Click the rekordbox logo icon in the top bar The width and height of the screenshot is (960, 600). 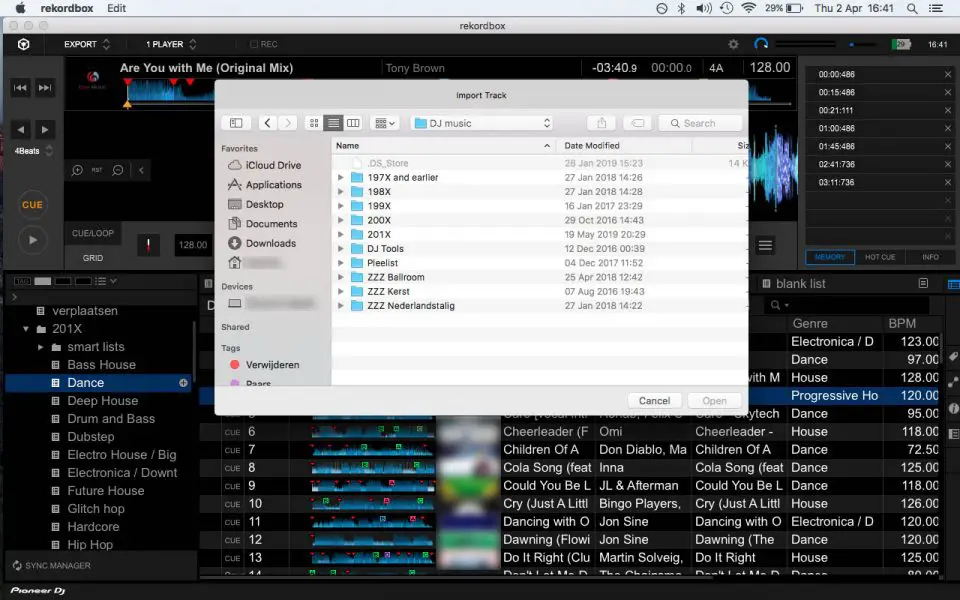point(23,44)
